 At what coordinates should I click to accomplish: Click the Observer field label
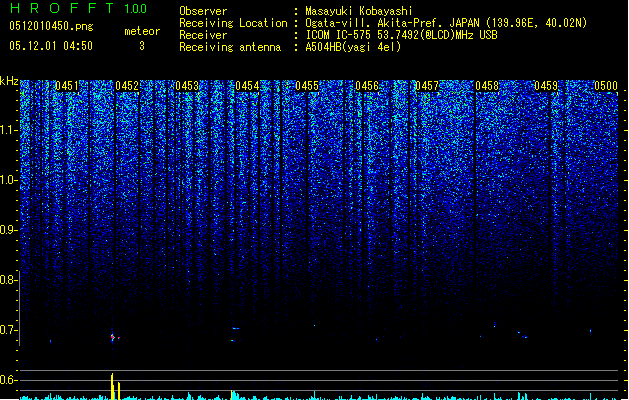pyautogui.click(x=203, y=11)
